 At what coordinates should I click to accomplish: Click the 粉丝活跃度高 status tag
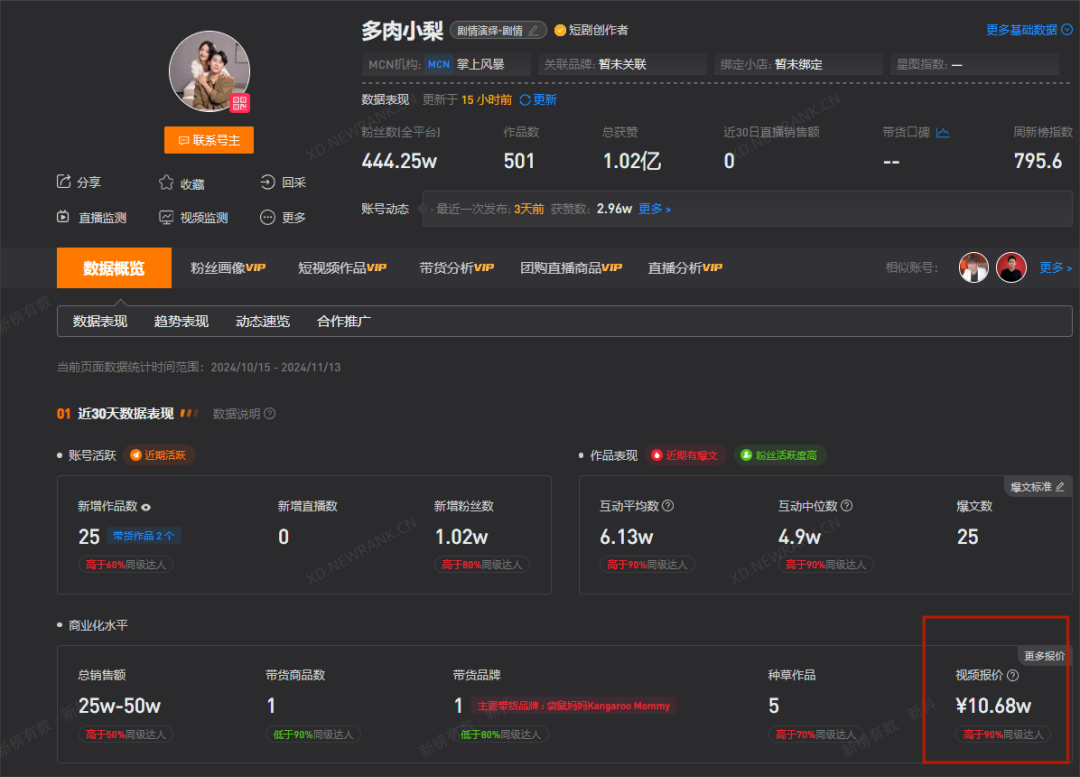pos(779,455)
